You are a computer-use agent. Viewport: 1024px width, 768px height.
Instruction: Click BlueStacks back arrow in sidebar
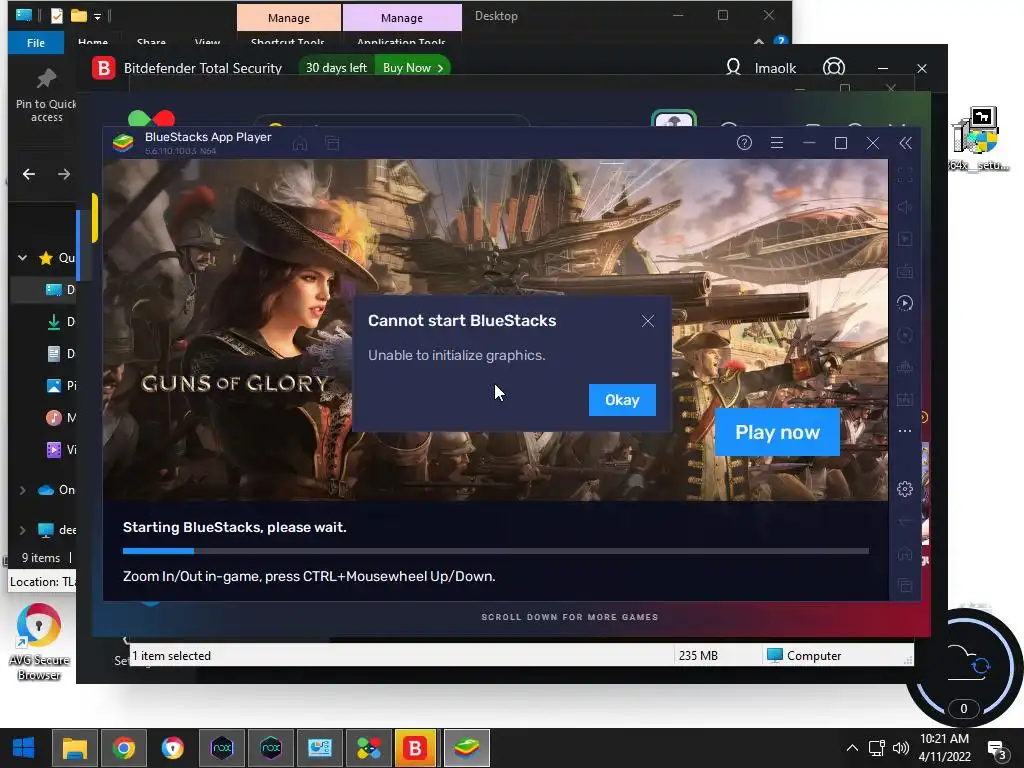904,521
